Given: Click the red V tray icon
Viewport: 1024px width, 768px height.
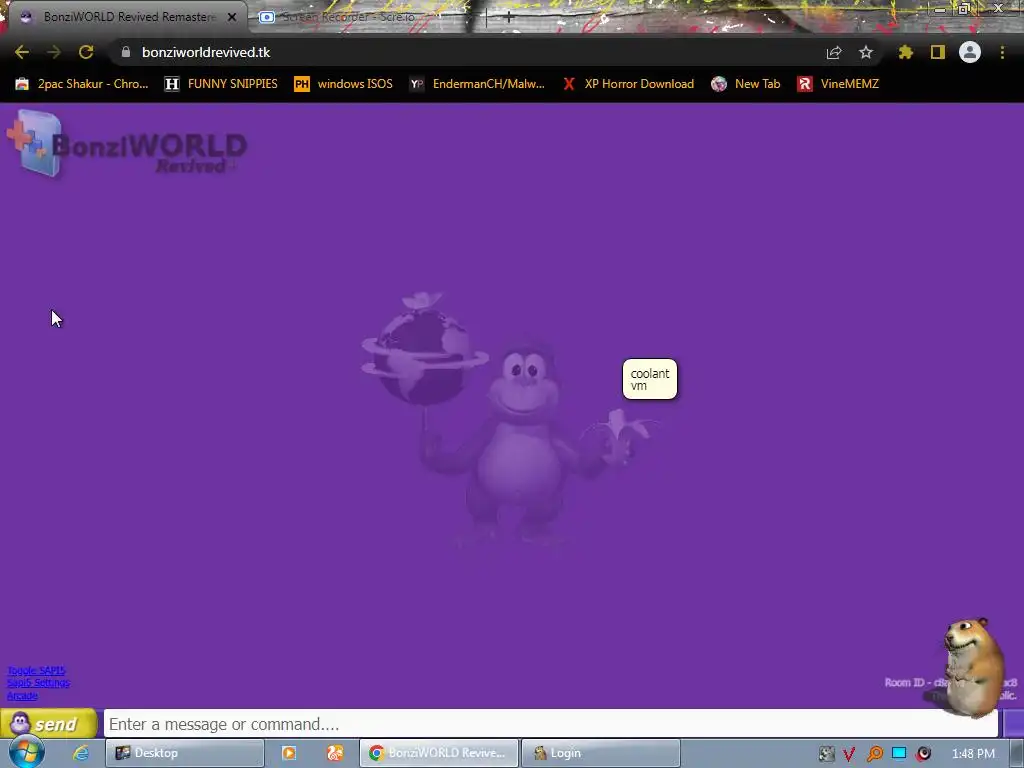Looking at the screenshot, I should point(849,754).
